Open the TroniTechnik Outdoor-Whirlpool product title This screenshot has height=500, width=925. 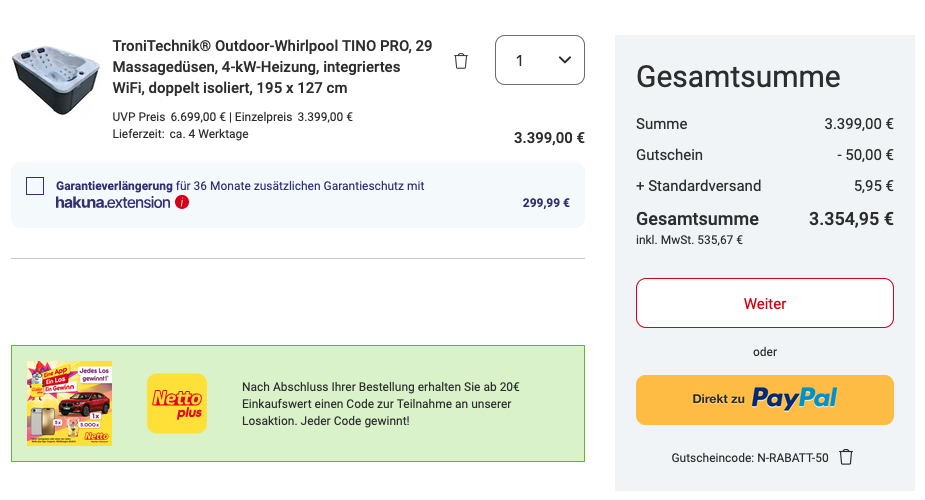[x=273, y=67]
